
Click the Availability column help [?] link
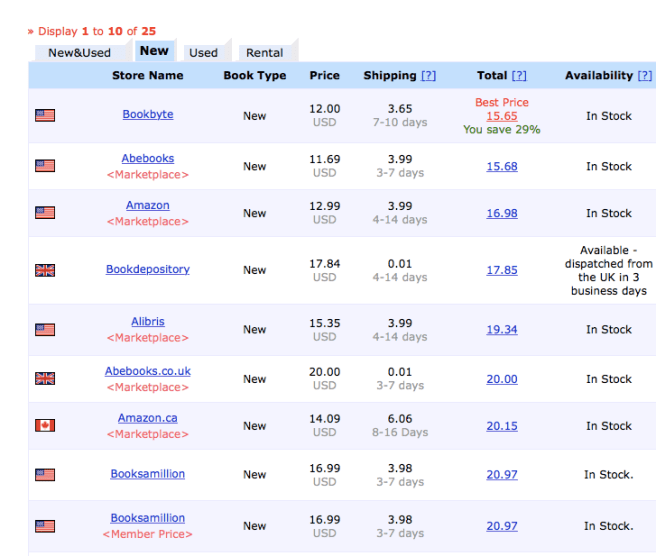(645, 76)
